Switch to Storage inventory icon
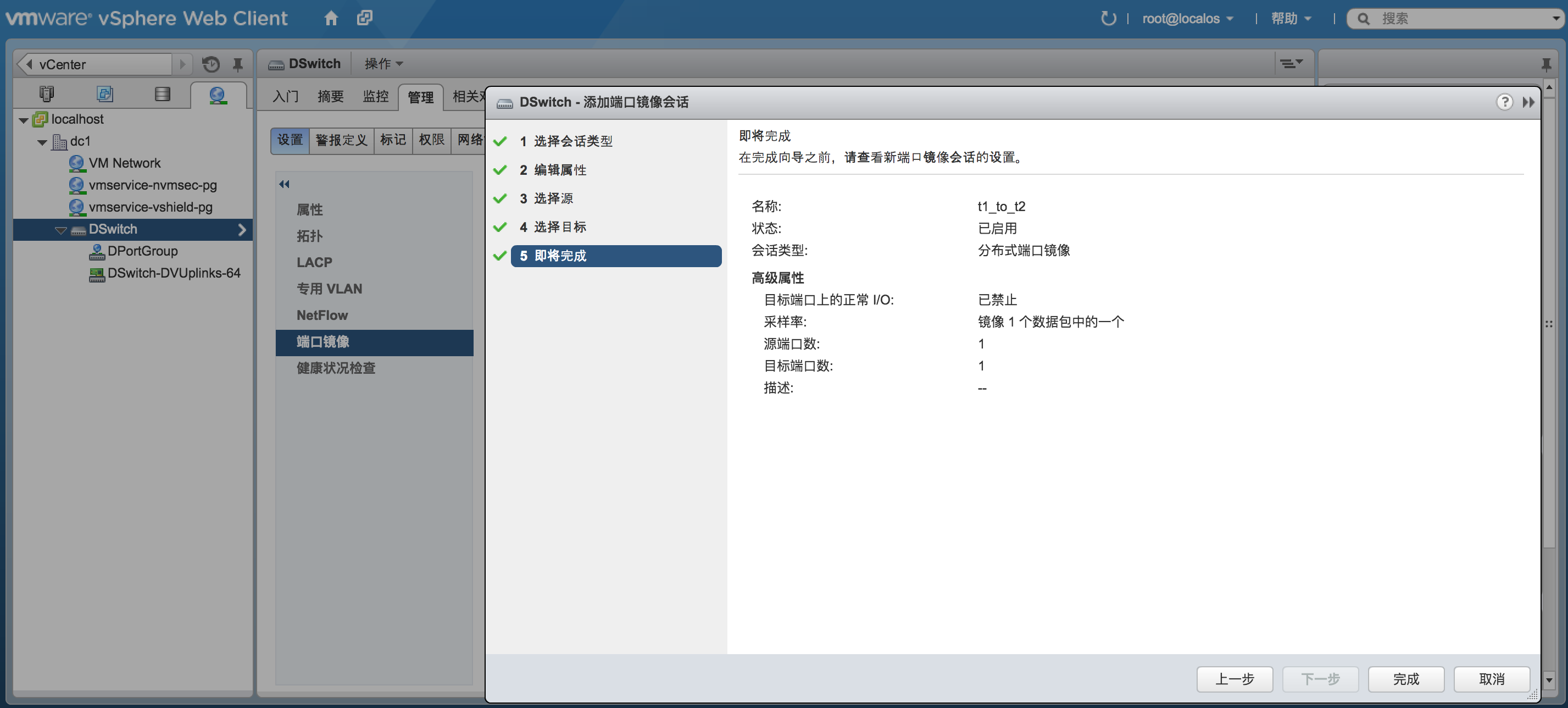Viewport: 1568px width, 708px height. tap(162, 95)
